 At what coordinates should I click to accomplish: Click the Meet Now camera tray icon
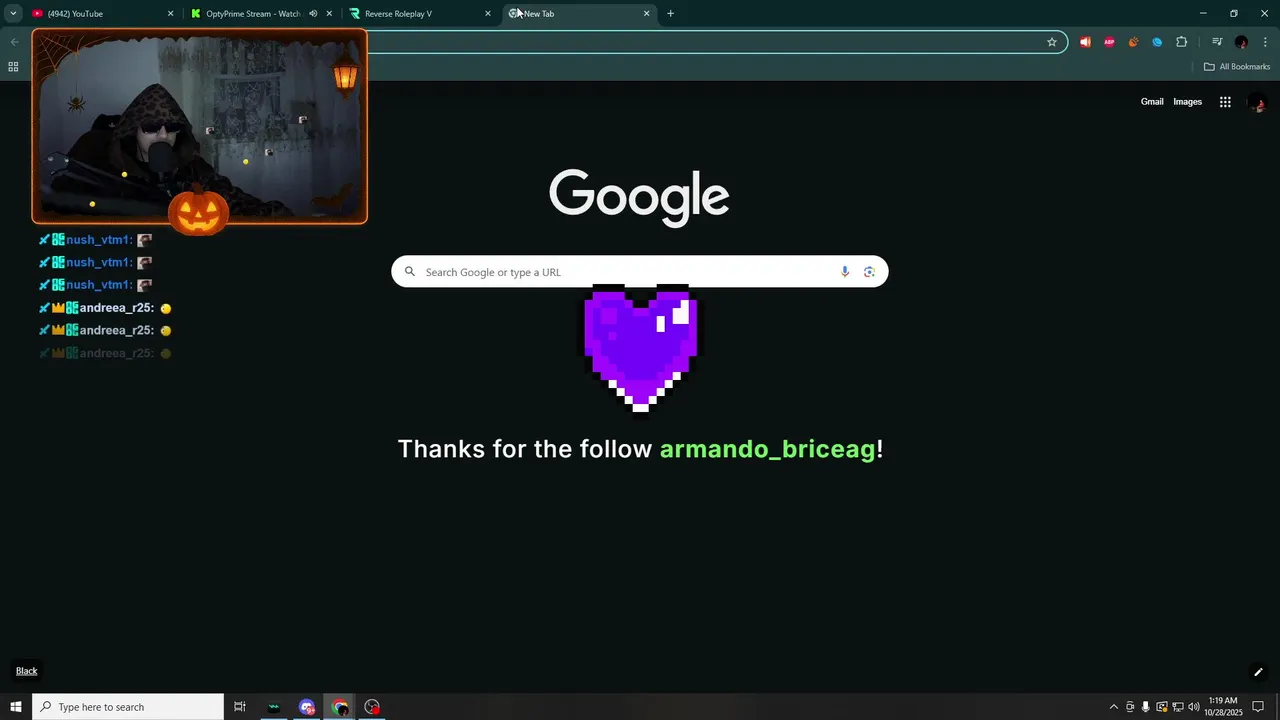[1130, 707]
